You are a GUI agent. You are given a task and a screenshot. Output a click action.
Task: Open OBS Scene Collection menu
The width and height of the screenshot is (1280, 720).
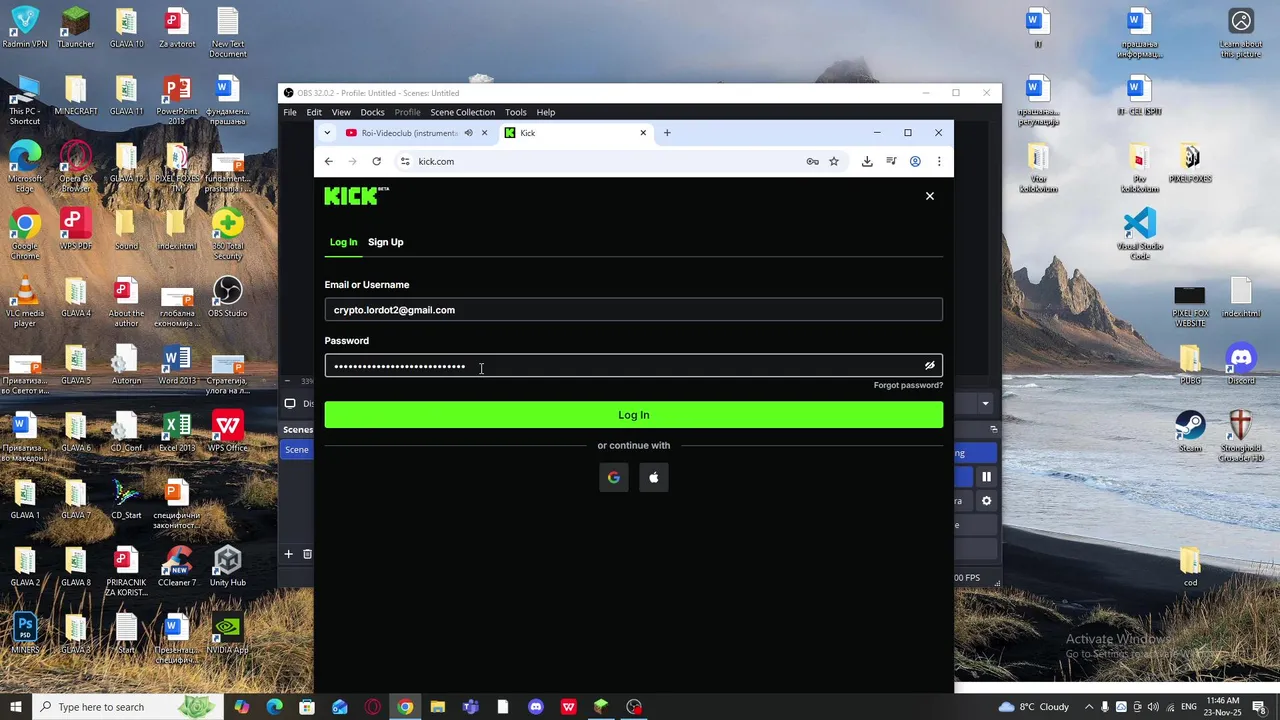point(462,112)
